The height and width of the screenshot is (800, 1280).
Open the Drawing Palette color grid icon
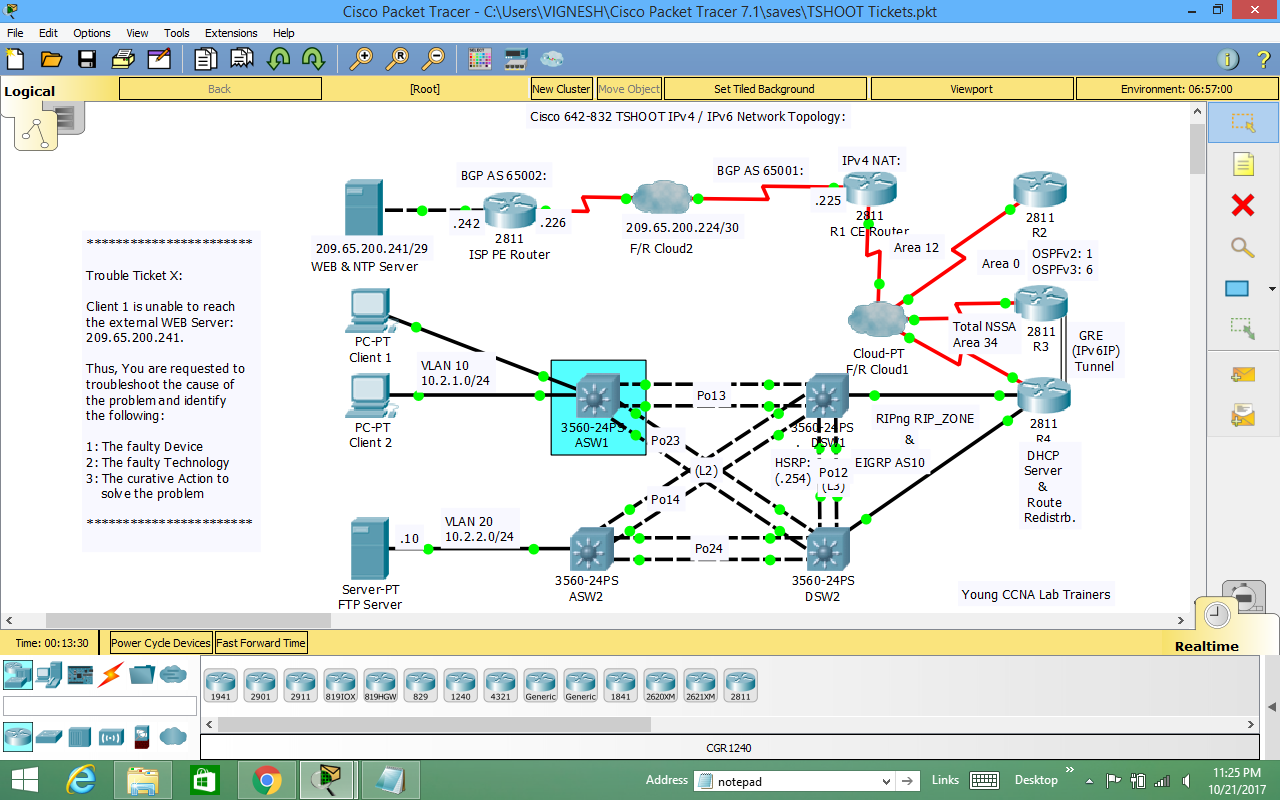(479, 59)
